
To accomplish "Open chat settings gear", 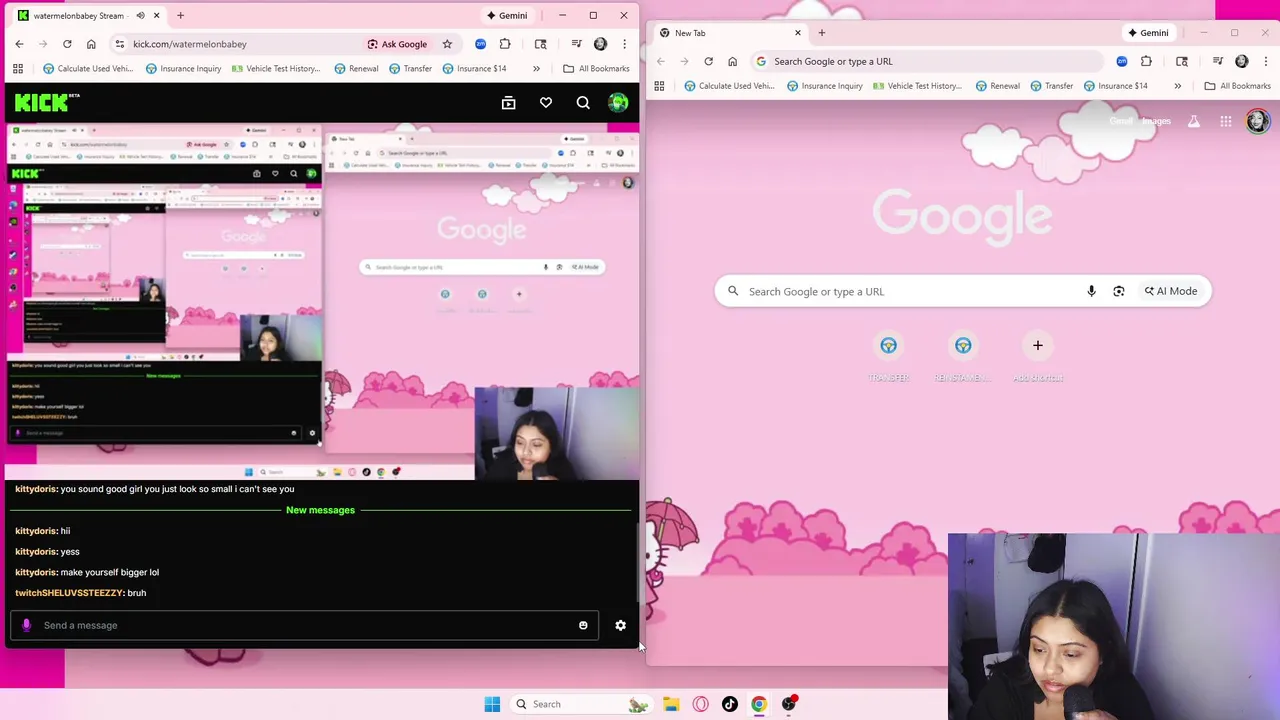I will click(x=620, y=625).
